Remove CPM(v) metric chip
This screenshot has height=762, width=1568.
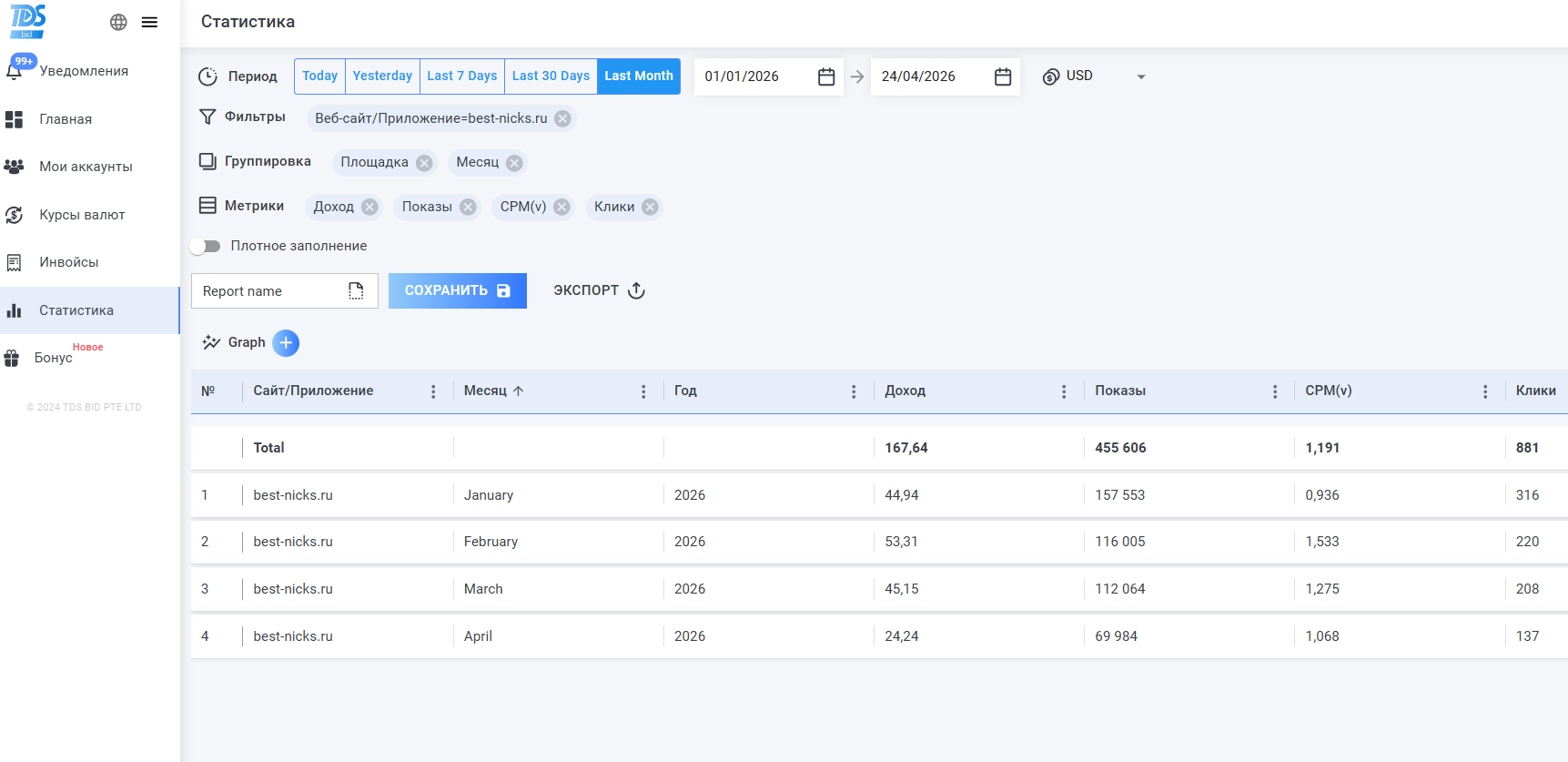(562, 207)
